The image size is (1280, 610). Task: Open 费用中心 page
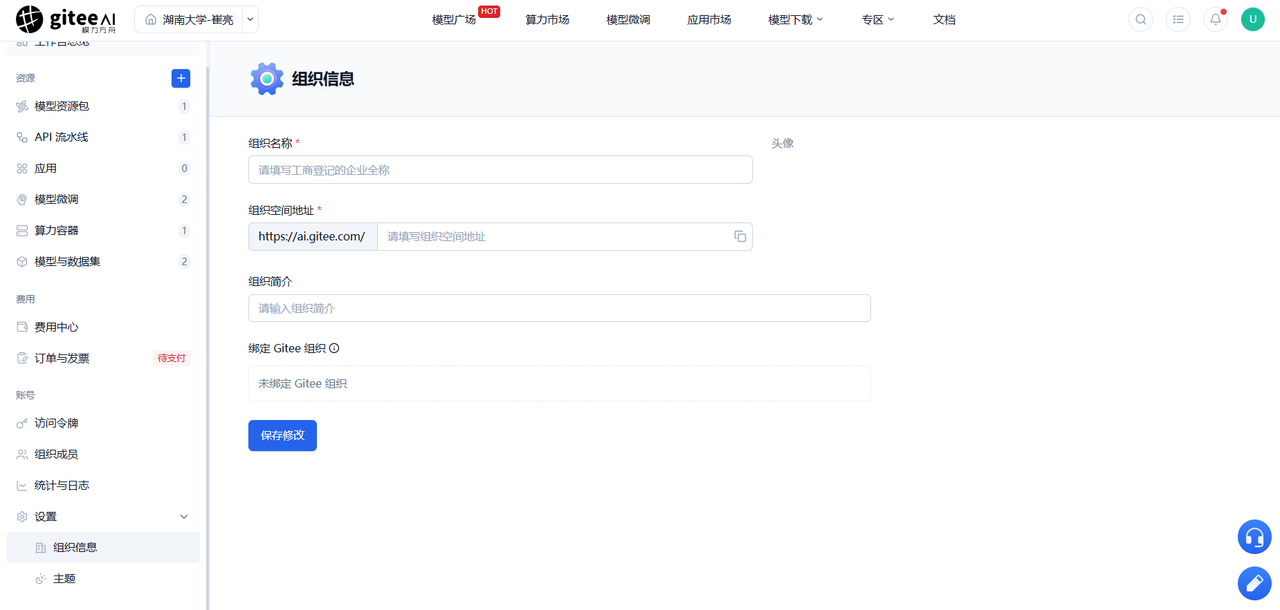point(103,327)
